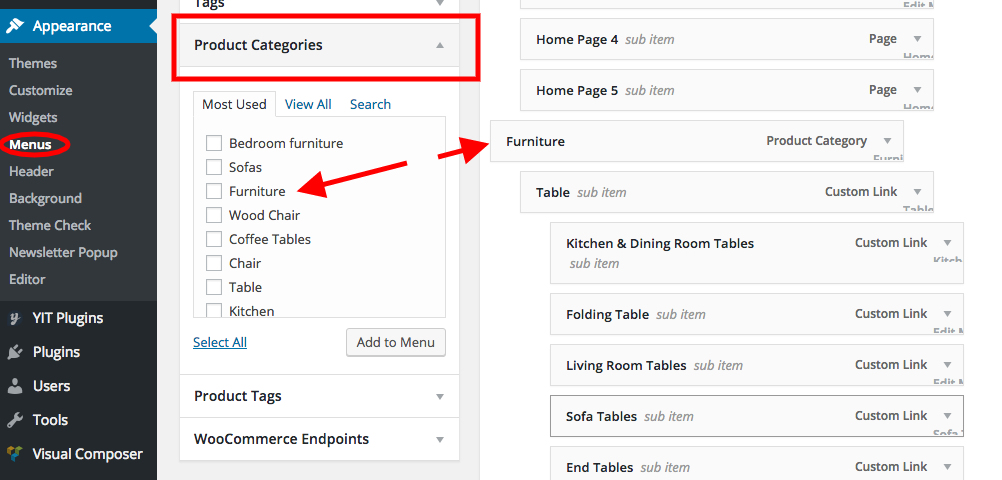1002x480 pixels.
Task: Expand the WooCommerce Endpoints panel
Action: coord(439,440)
